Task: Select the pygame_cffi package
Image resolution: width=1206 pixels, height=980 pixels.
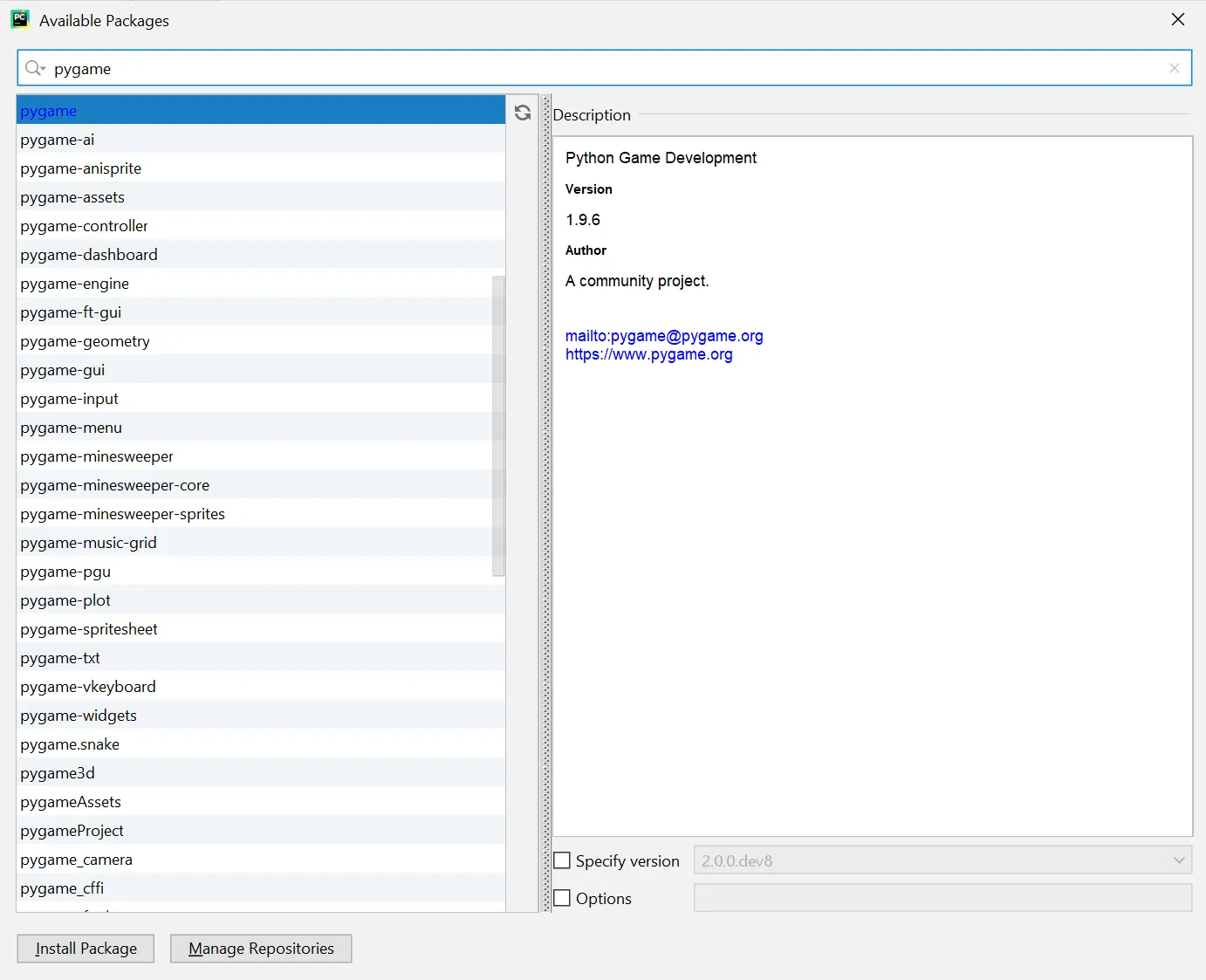Action: (x=261, y=888)
